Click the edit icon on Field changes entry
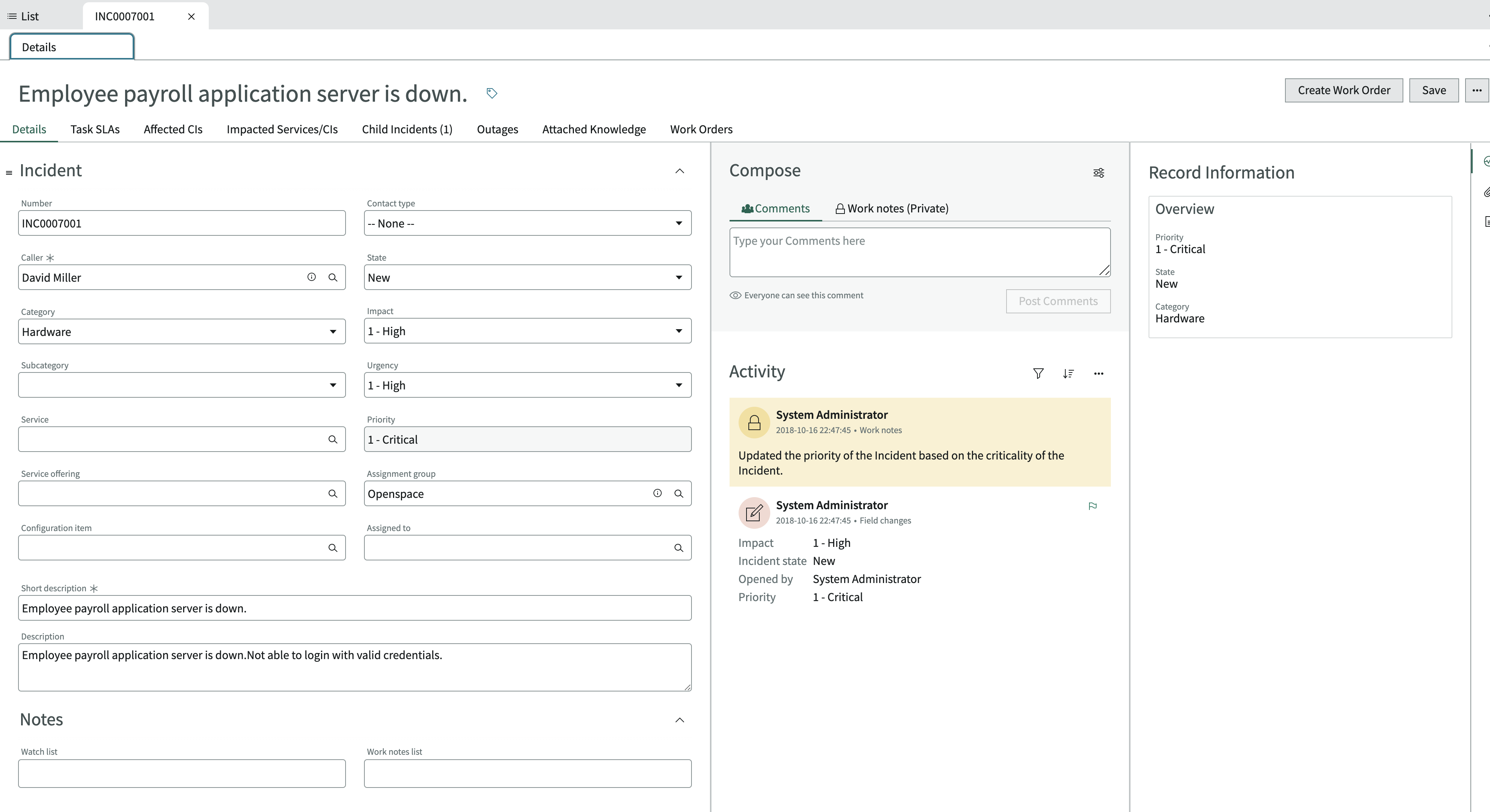Image resolution: width=1490 pixels, height=812 pixels. (754, 513)
